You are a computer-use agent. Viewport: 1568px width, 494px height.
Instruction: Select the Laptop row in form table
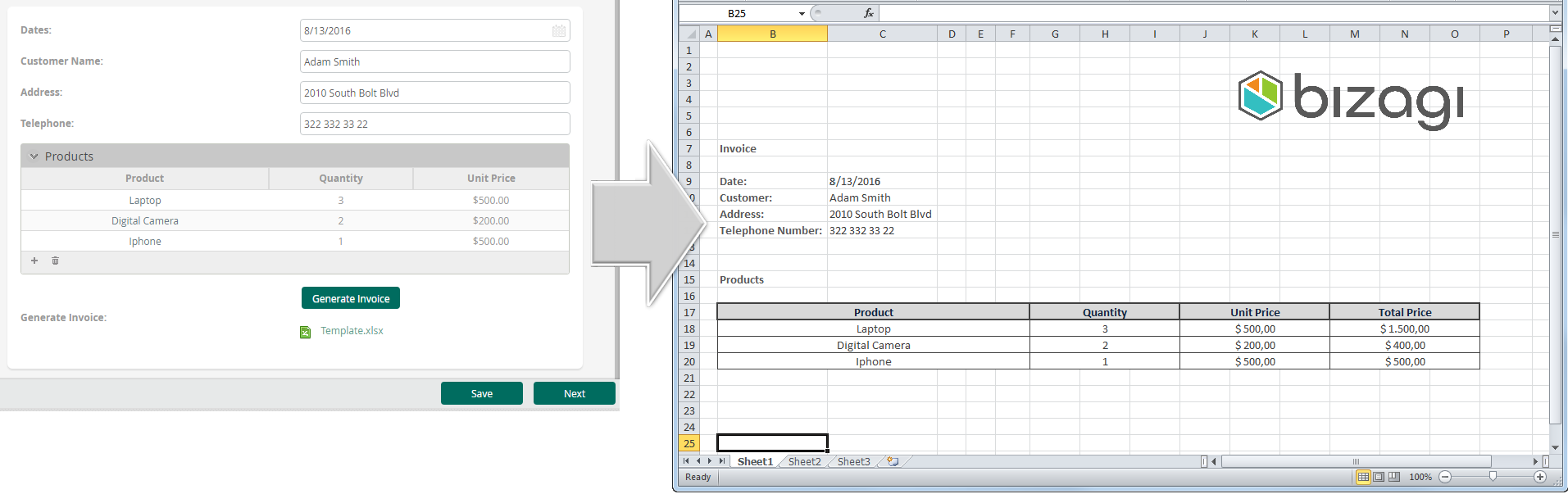295,200
